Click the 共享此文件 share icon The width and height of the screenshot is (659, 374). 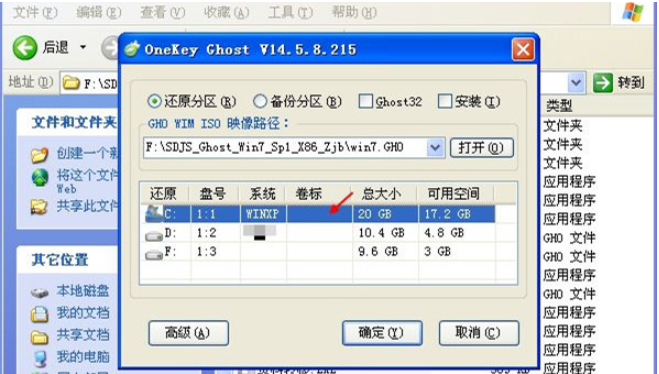(x=39, y=207)
